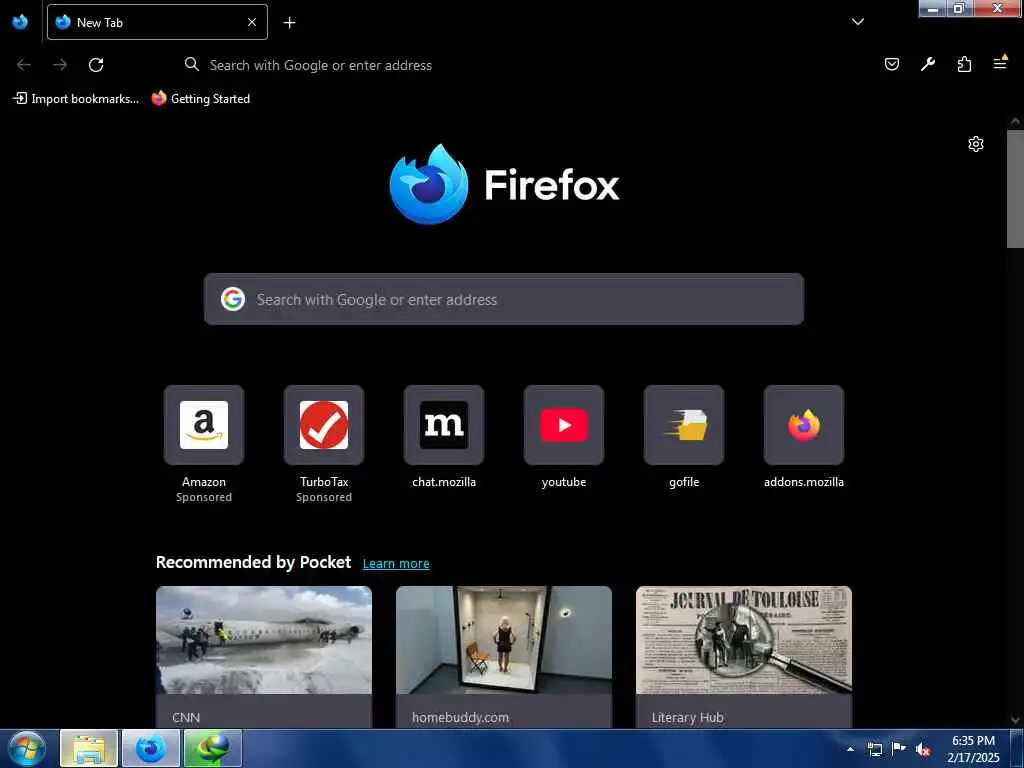Open the muted volume tray icon
Screen dimensions: 1024x768
pyautogui.click(x=923, y=749)
